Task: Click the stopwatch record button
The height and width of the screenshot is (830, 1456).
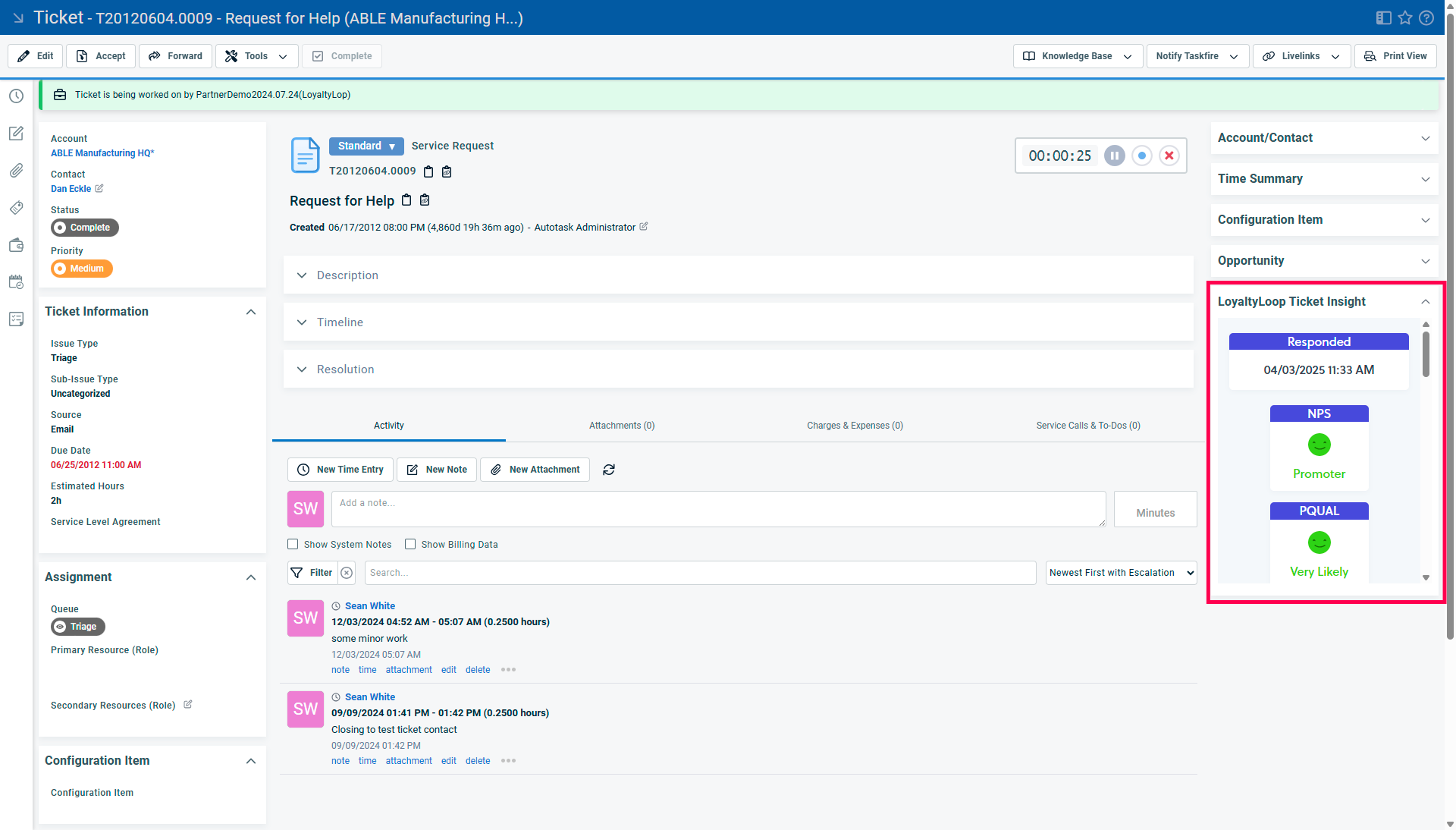Action: (x=1141, y=156)
